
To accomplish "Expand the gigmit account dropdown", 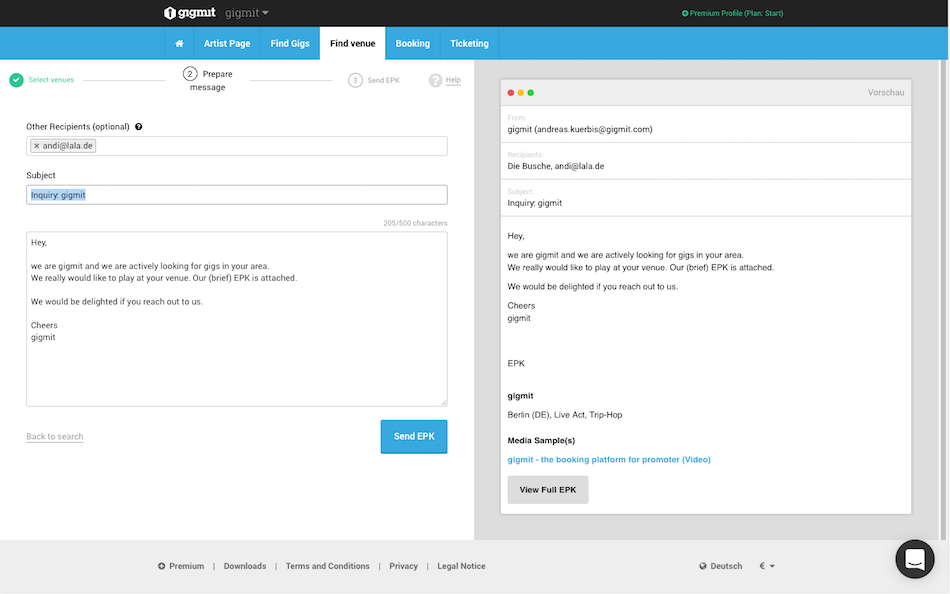I will (x=247, y=13).
